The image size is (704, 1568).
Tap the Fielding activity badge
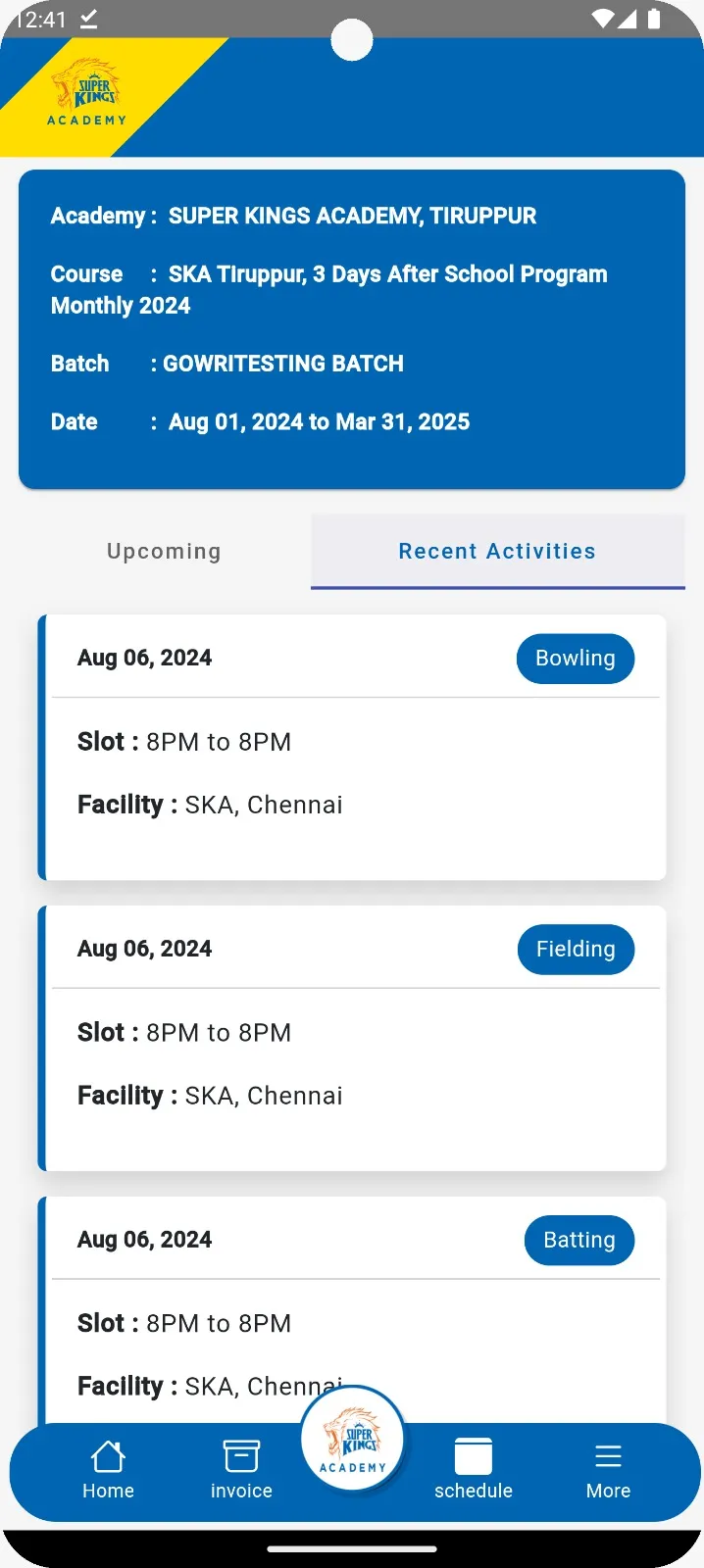coord(576,950)
